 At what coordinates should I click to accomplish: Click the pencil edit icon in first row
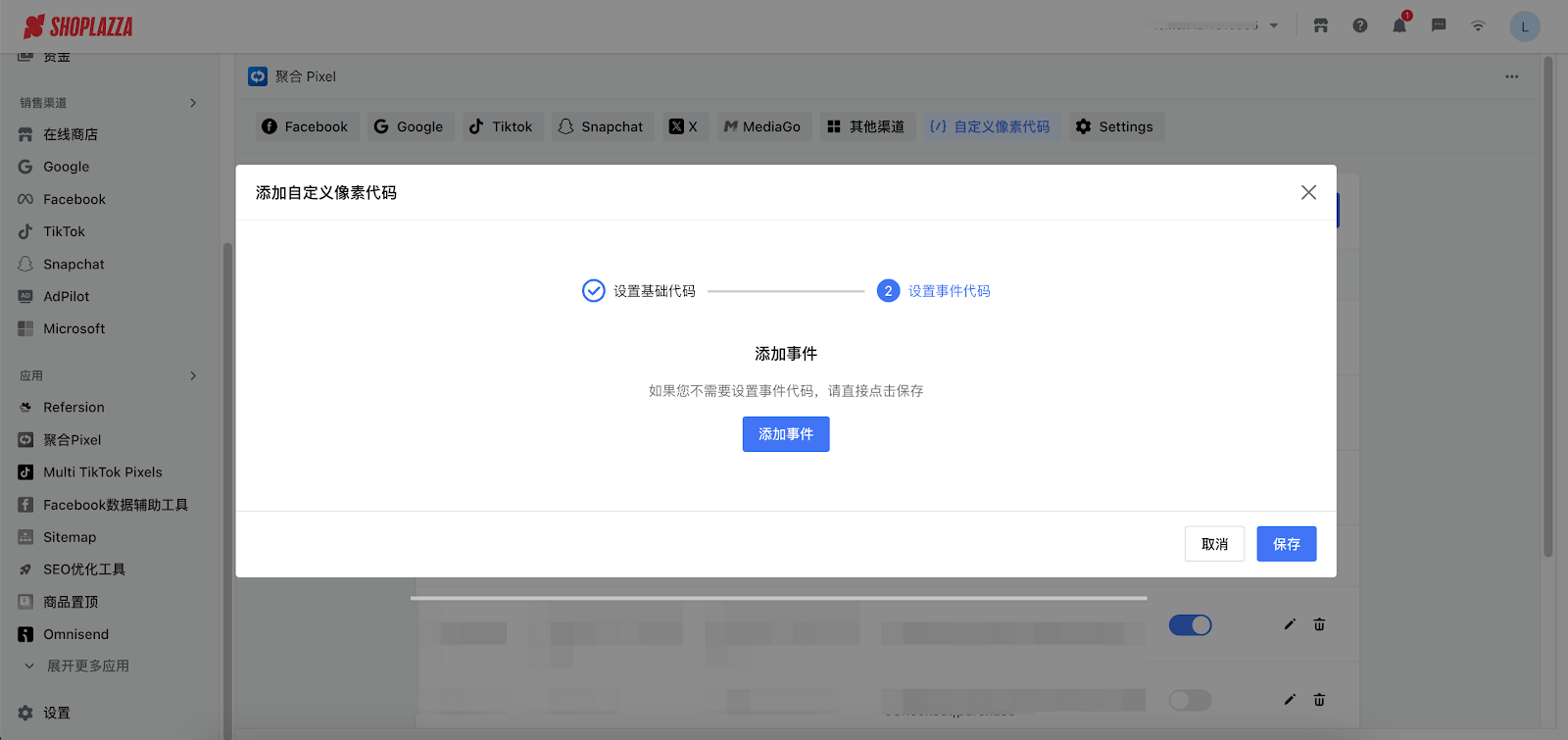point(1290,624)
